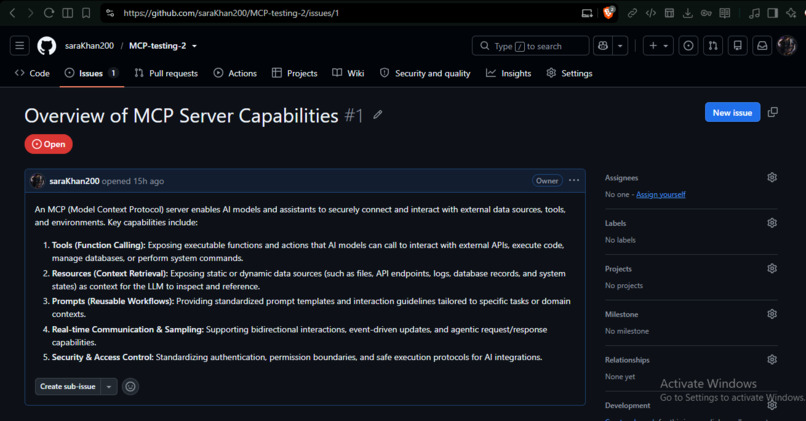The image size is (806, 421).
Task: Add a reaction with the smiley icon
Action: (131, 386)
